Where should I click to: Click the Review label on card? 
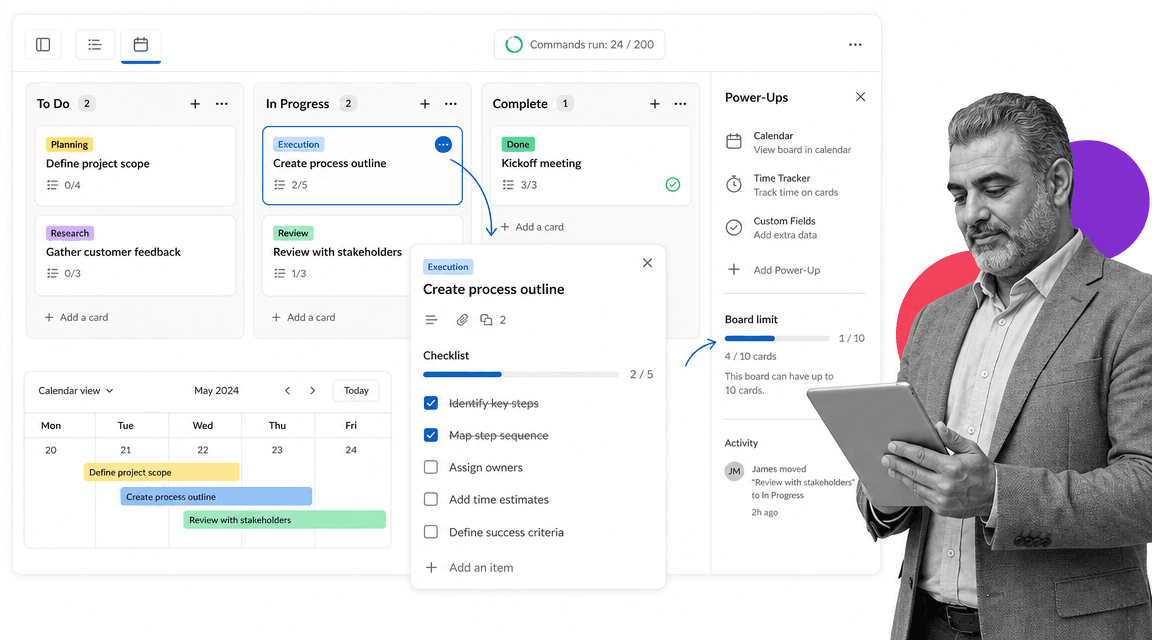tap(293, 233)
